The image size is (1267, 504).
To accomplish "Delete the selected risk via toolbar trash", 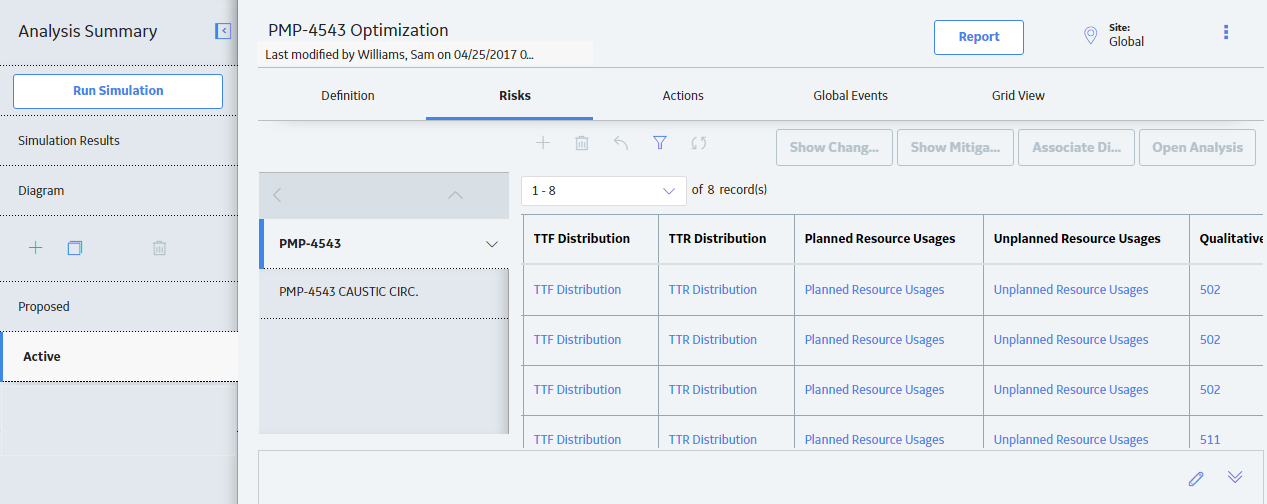I will point(582,143).
